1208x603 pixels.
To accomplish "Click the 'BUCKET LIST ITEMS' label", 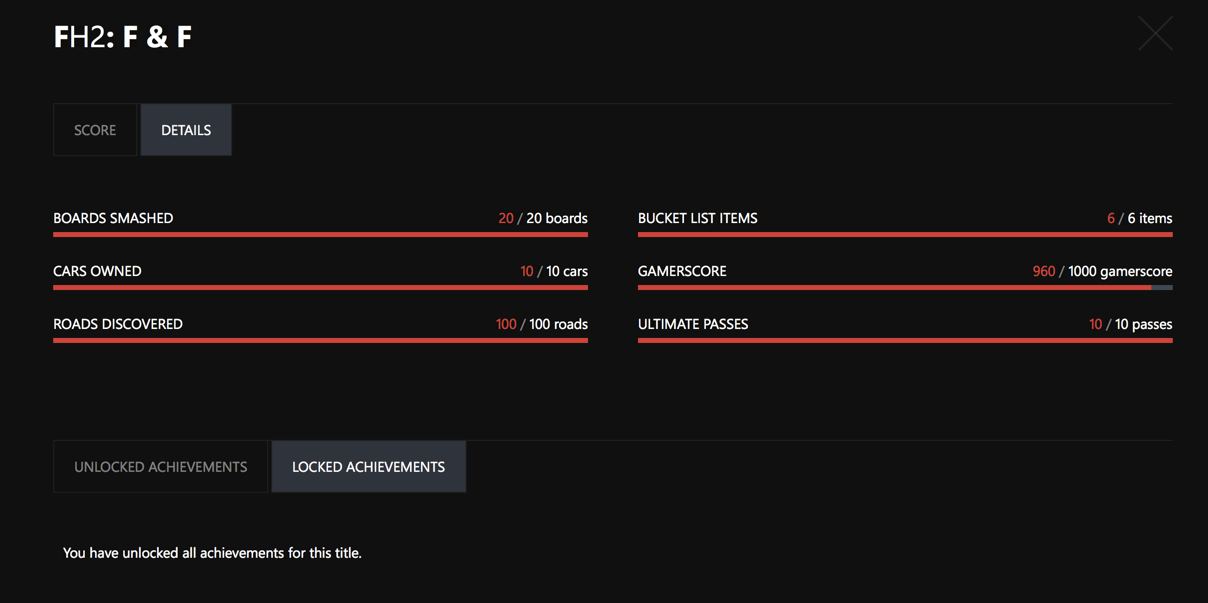I will 698,218.
